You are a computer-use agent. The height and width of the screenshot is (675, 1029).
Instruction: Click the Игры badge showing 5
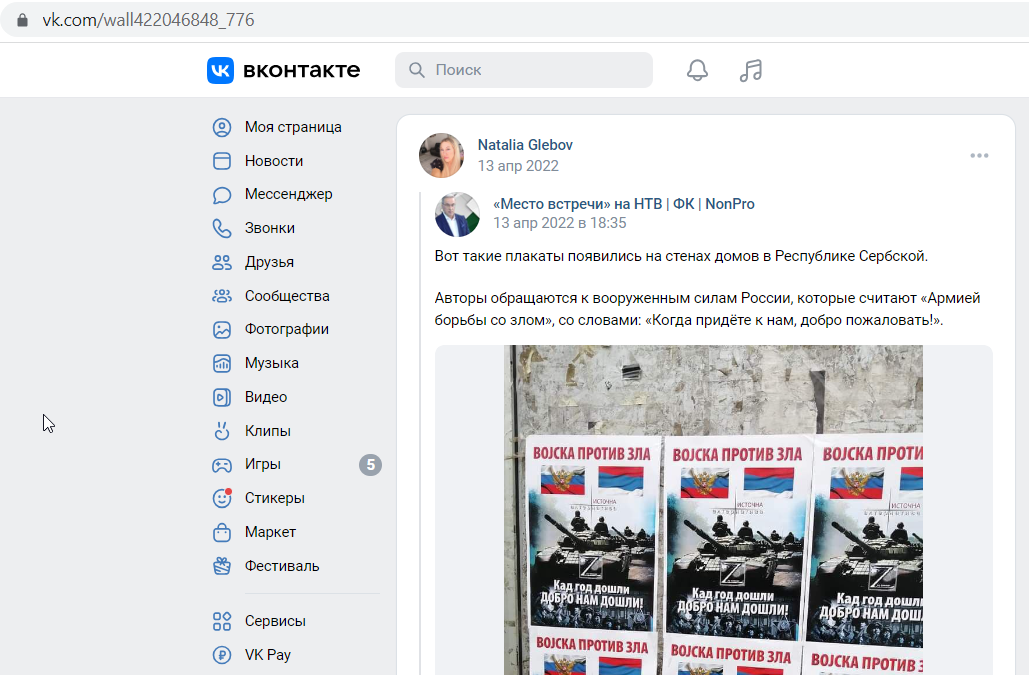point(370,465)
